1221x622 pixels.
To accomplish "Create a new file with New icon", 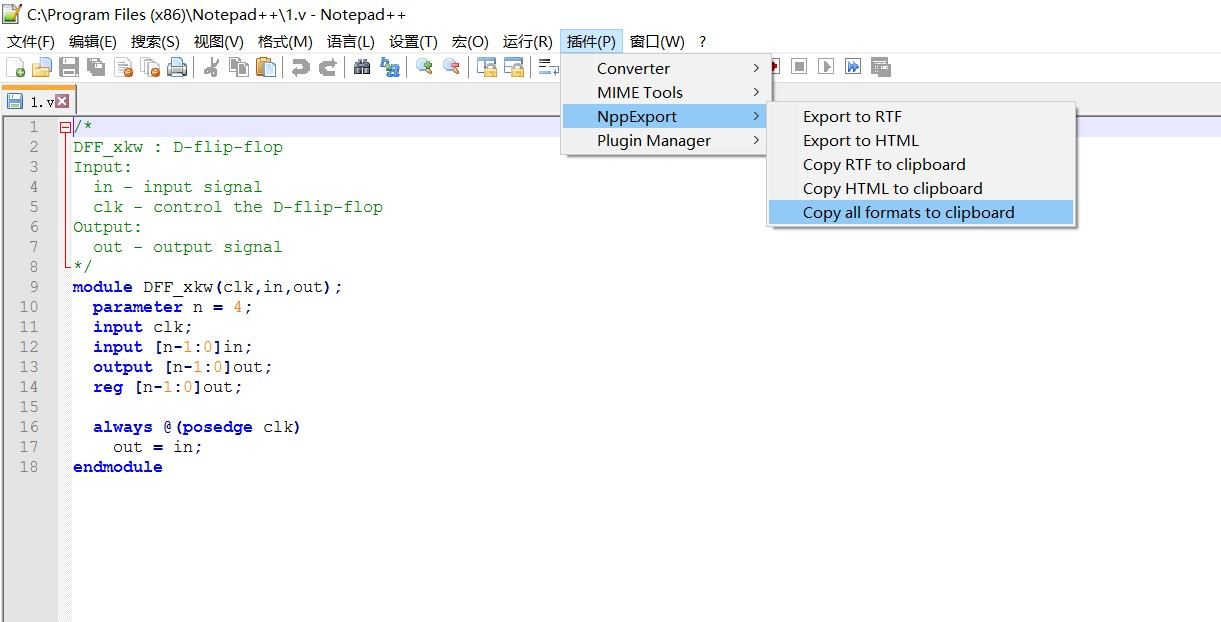I will click(x=16, y=68).
